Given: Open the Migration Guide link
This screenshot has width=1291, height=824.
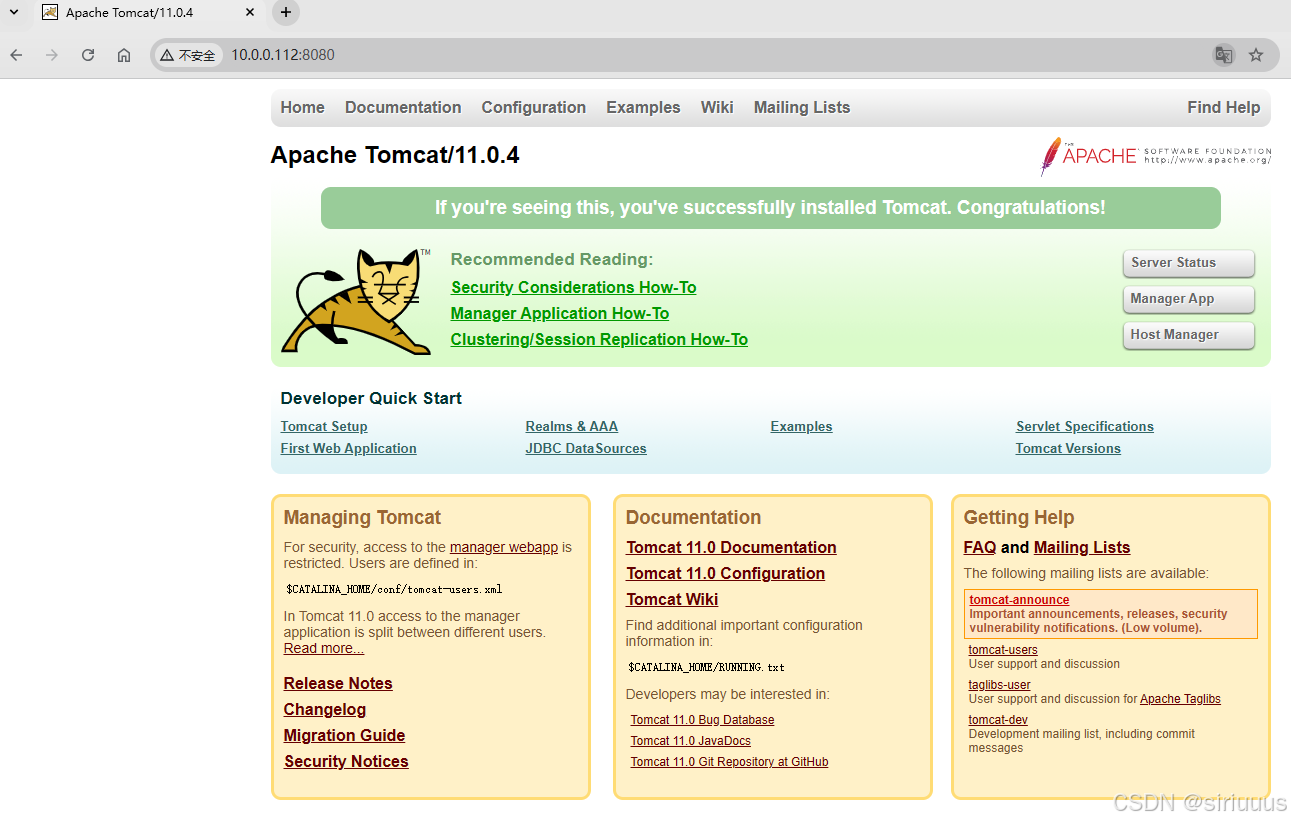Looking at the screenshot, I should point(344,735).
